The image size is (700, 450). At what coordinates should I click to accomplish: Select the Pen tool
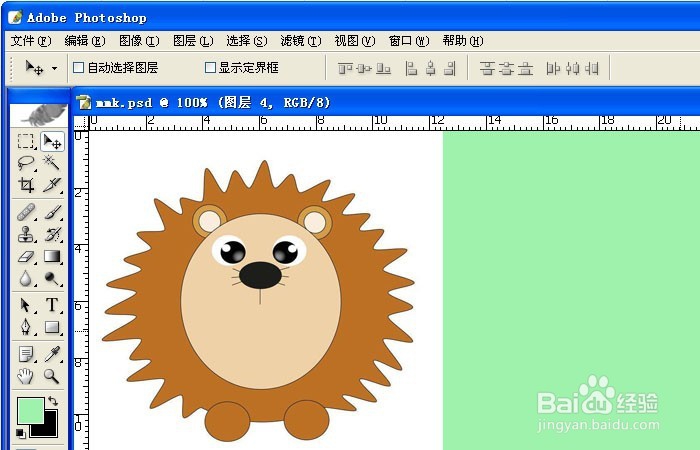click(x=26, y=327)
